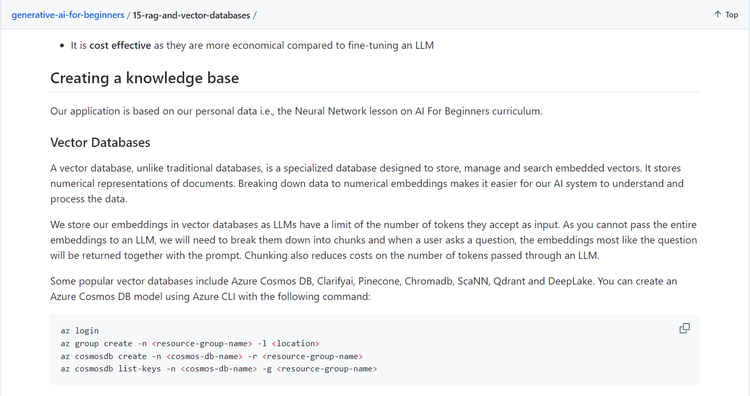Click the paragraph starting We store our embeddings
750x396 pixels.
(374, 240)
